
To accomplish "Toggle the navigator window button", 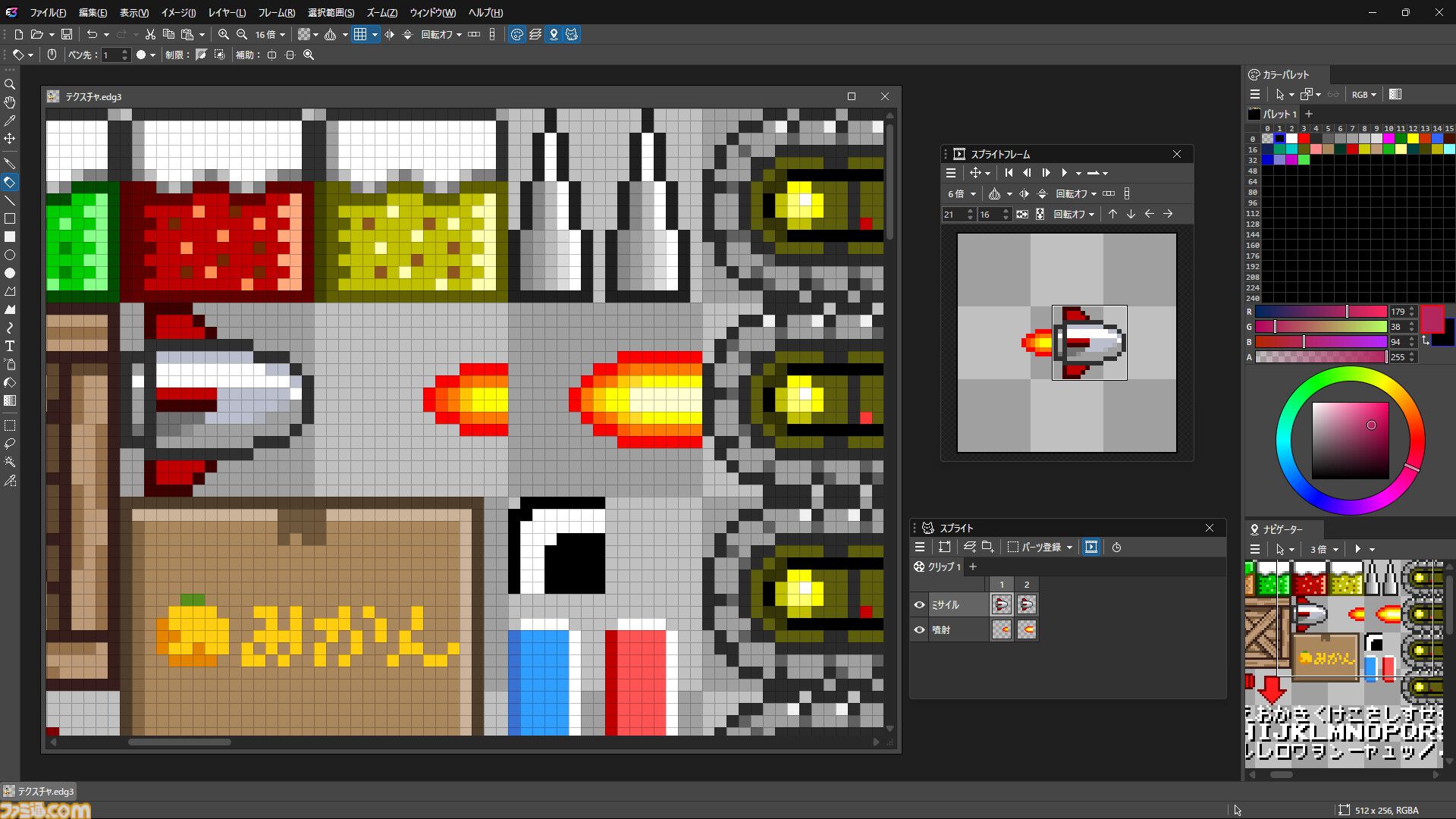I will (x=554, y=34).
